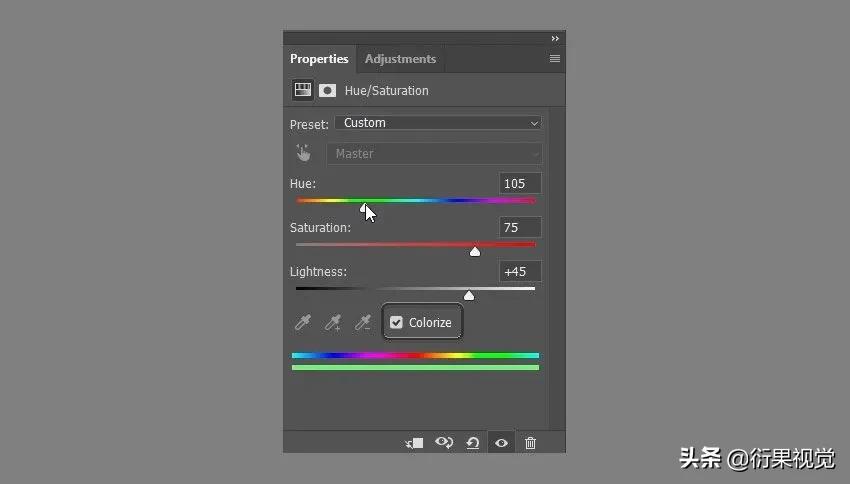Open the Preset dropdown
This screenshot has width=850, height=484.
[437, 123]
